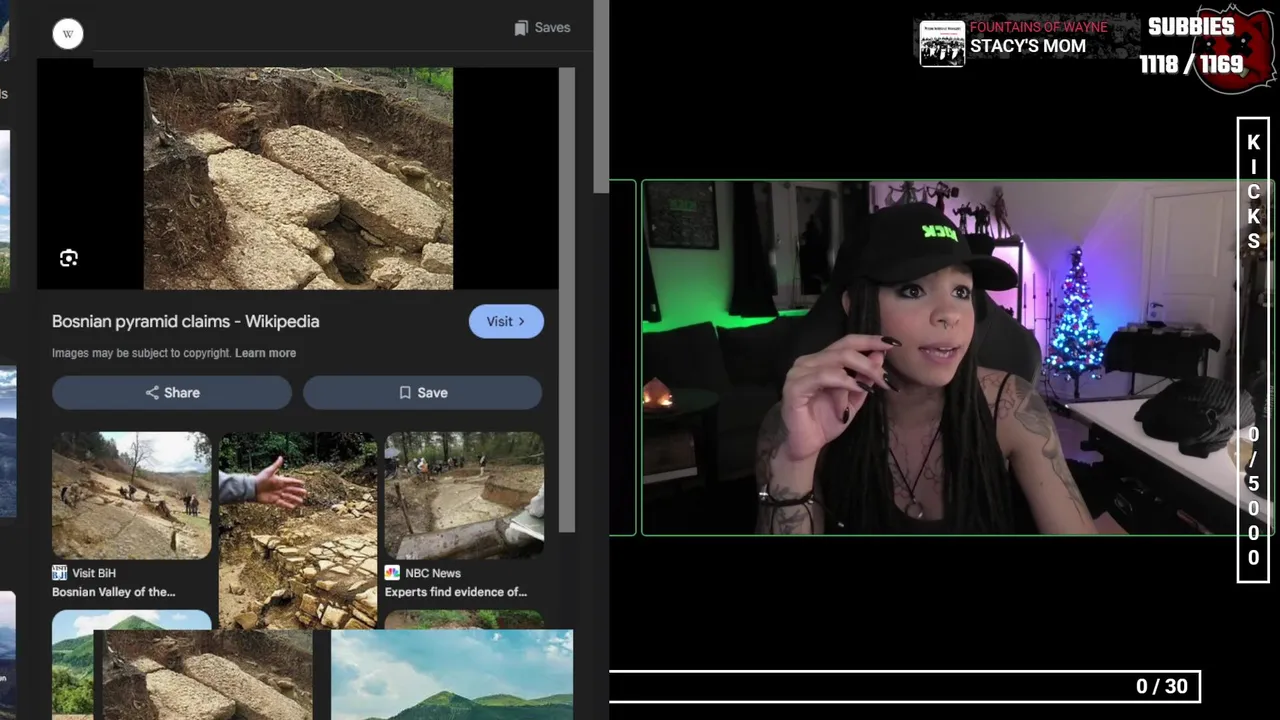
Task: Click NBC News source favicon
Action: 392,573
